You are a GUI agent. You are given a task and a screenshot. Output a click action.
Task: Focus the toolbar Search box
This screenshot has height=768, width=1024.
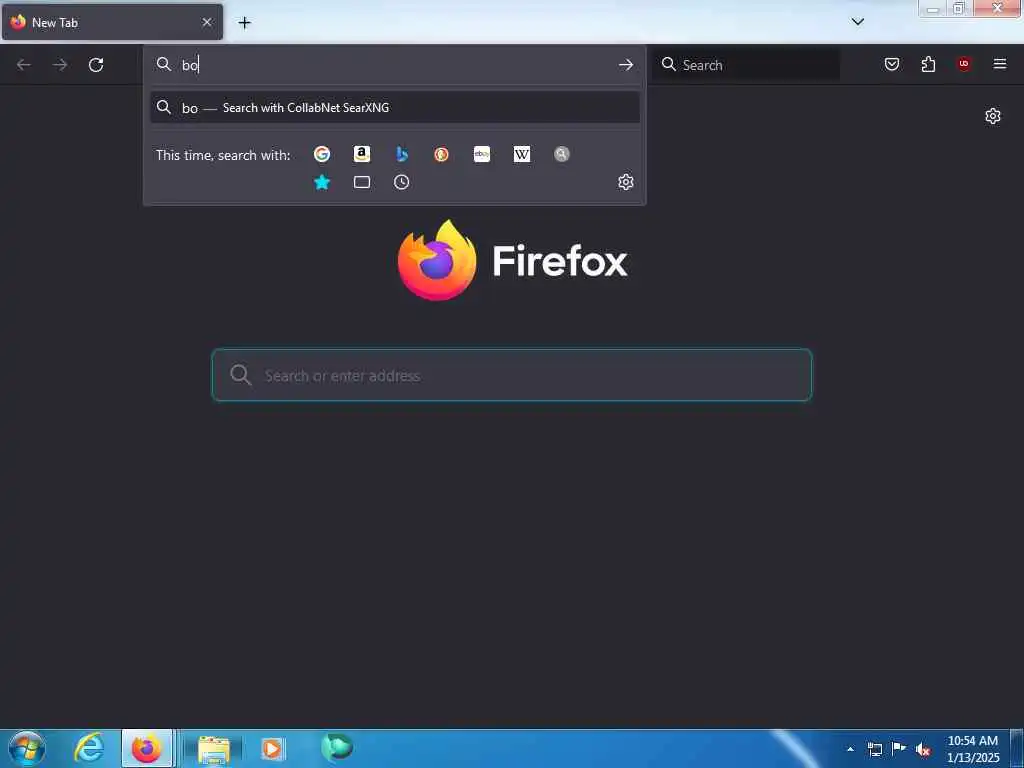(x=746, y=65)
